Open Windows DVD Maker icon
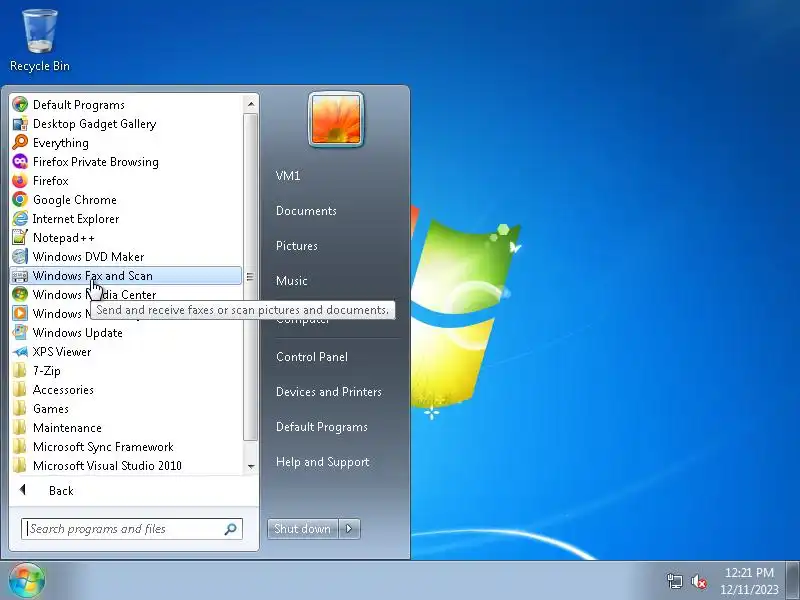 point(20,257)
